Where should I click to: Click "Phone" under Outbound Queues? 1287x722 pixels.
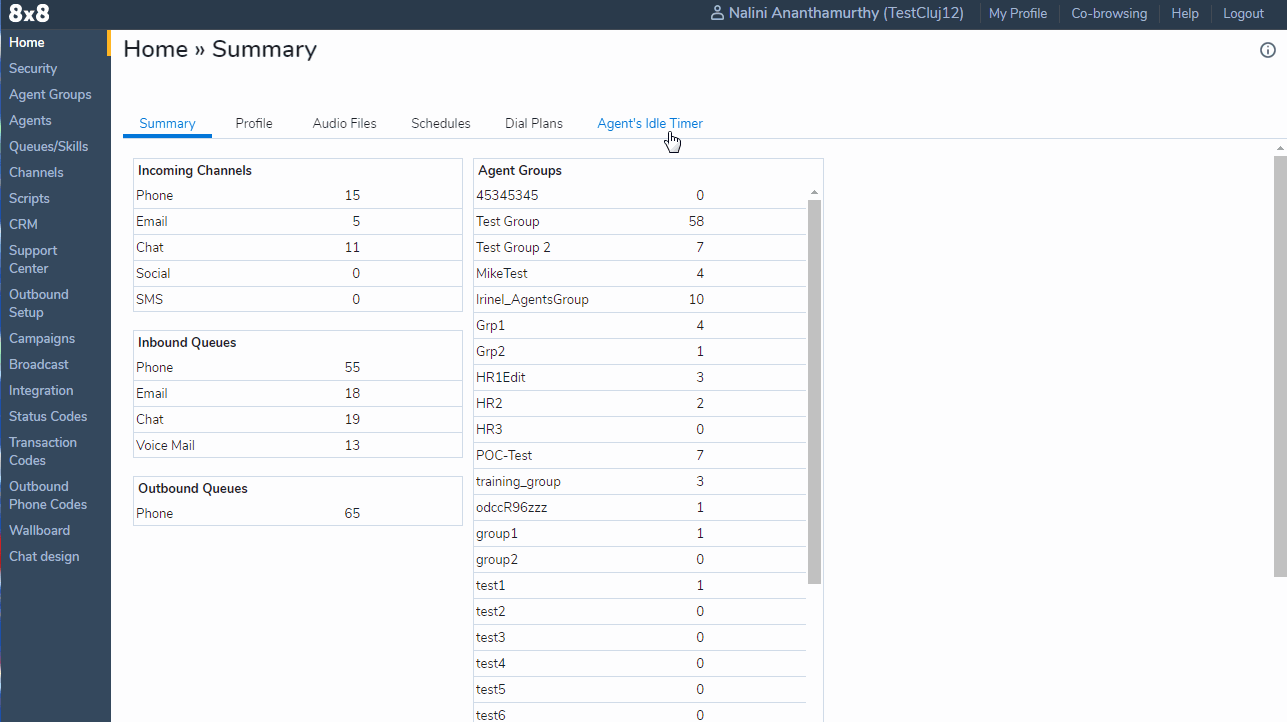pyautogui.click(x=155, y=513)
